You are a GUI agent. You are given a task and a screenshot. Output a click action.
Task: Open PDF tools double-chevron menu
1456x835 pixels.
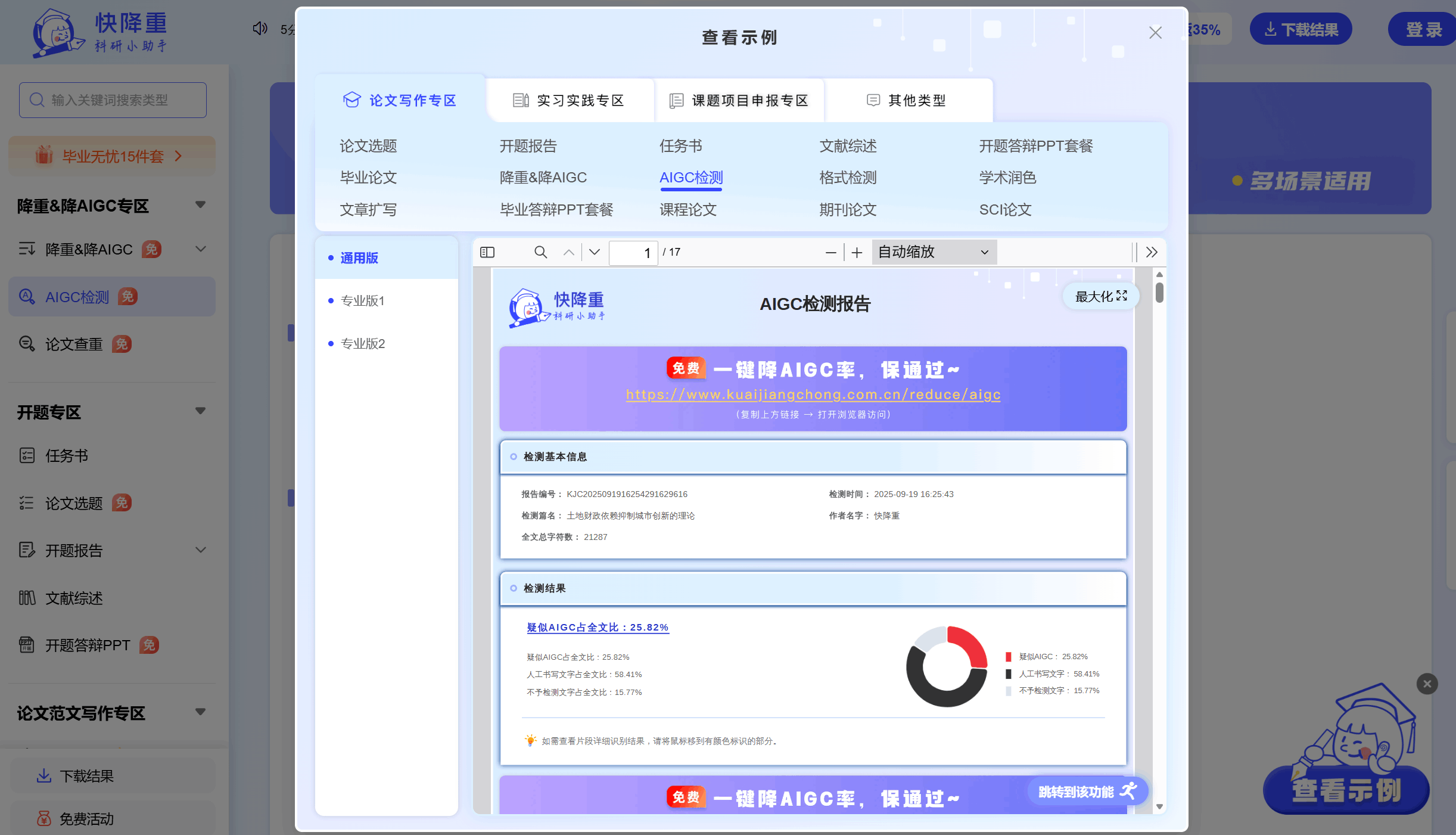1152,252
